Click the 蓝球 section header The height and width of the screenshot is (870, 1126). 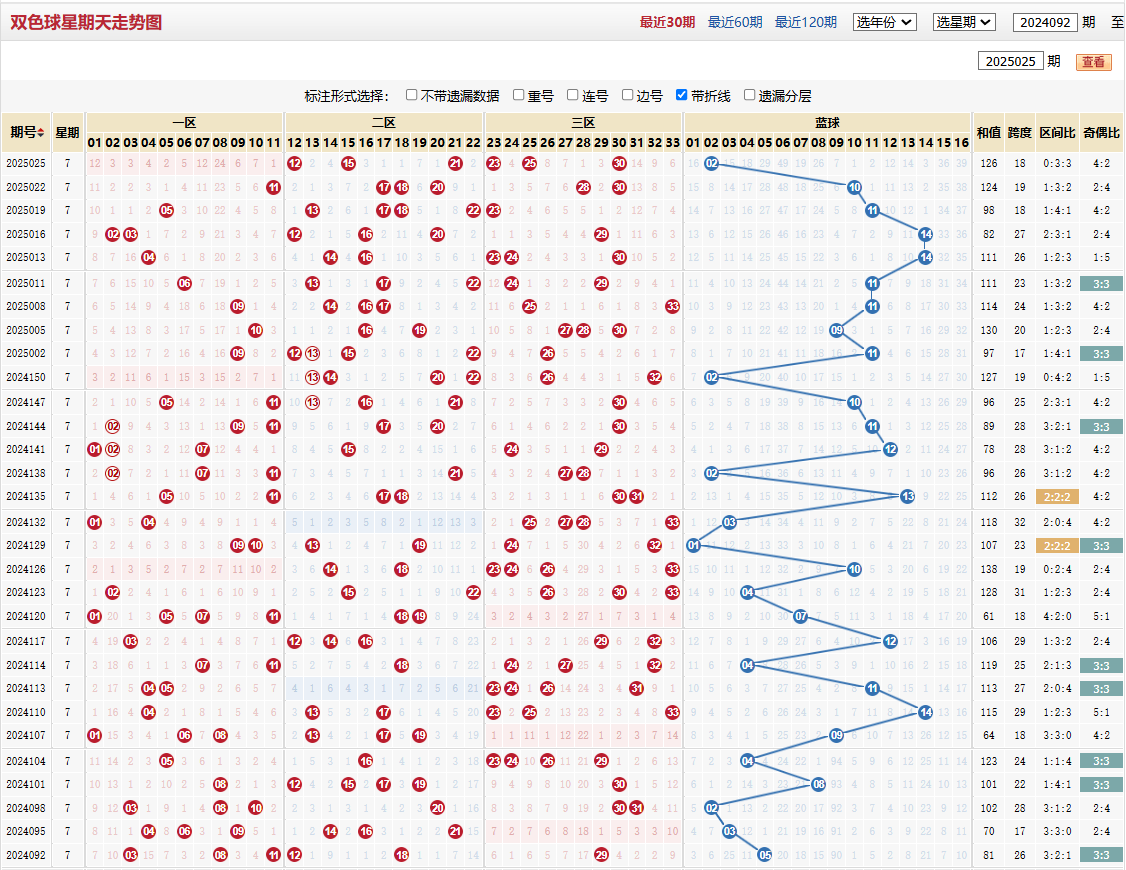point(827,123)
